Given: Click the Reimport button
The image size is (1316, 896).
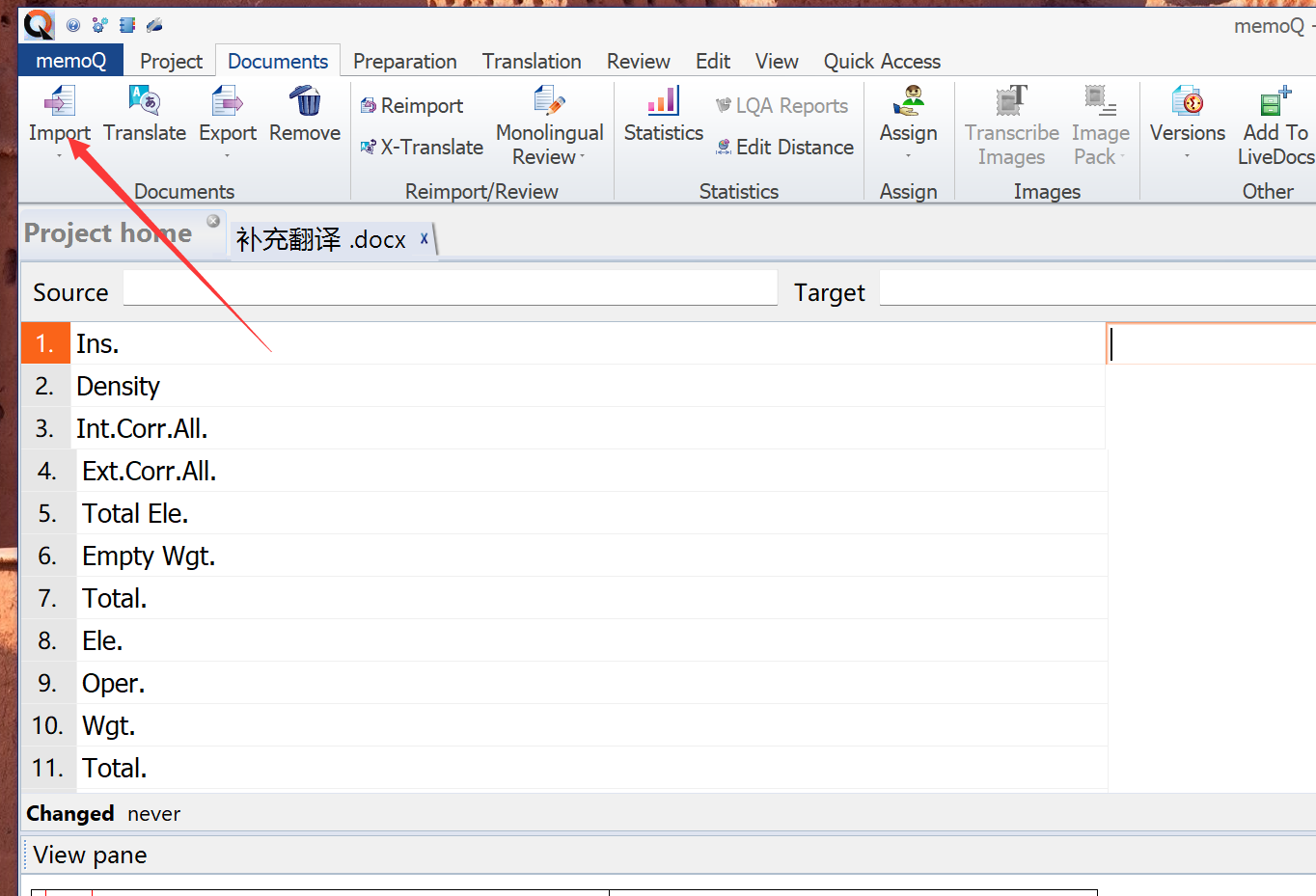Looking at the screenshot, I should [x=412, y=106].
